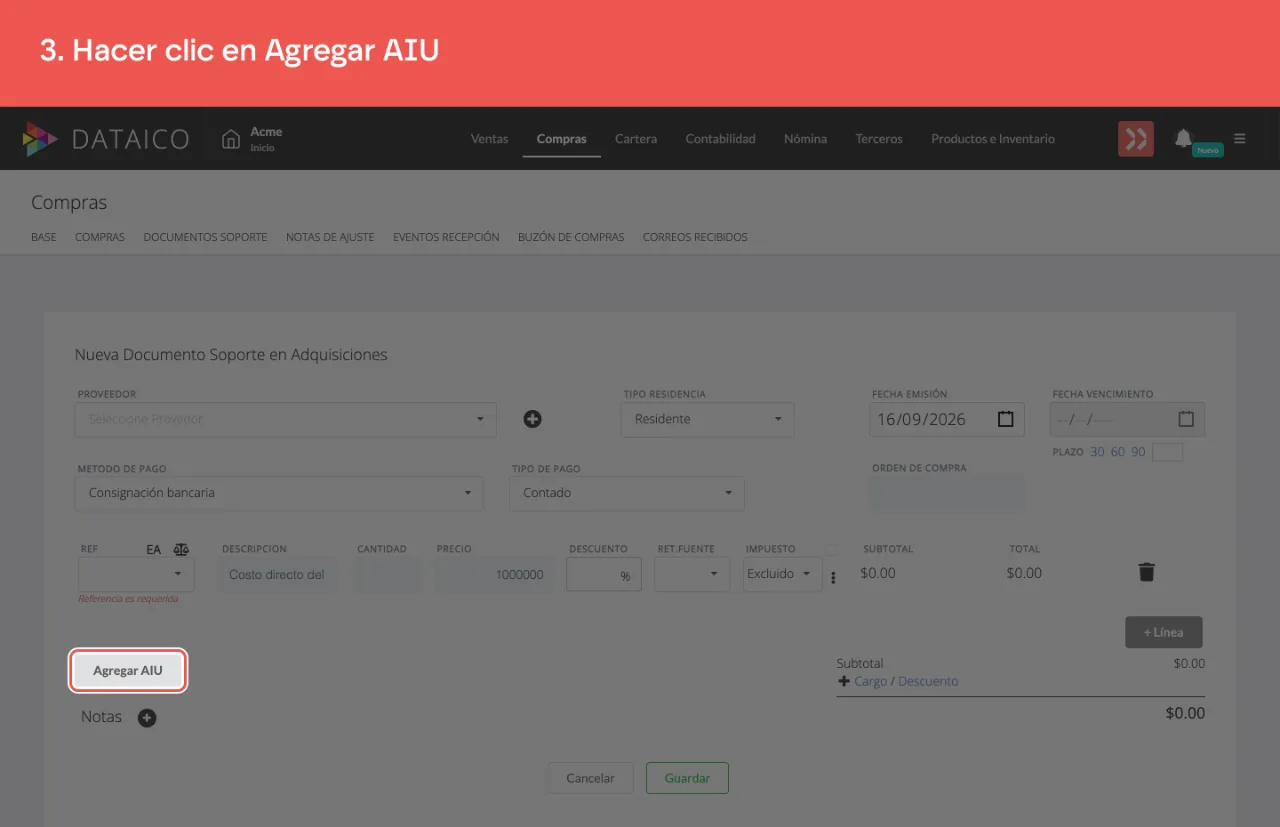Click the red double-arrow icon
Screen dimensions: 1280x827
[x=1136, y=139]
